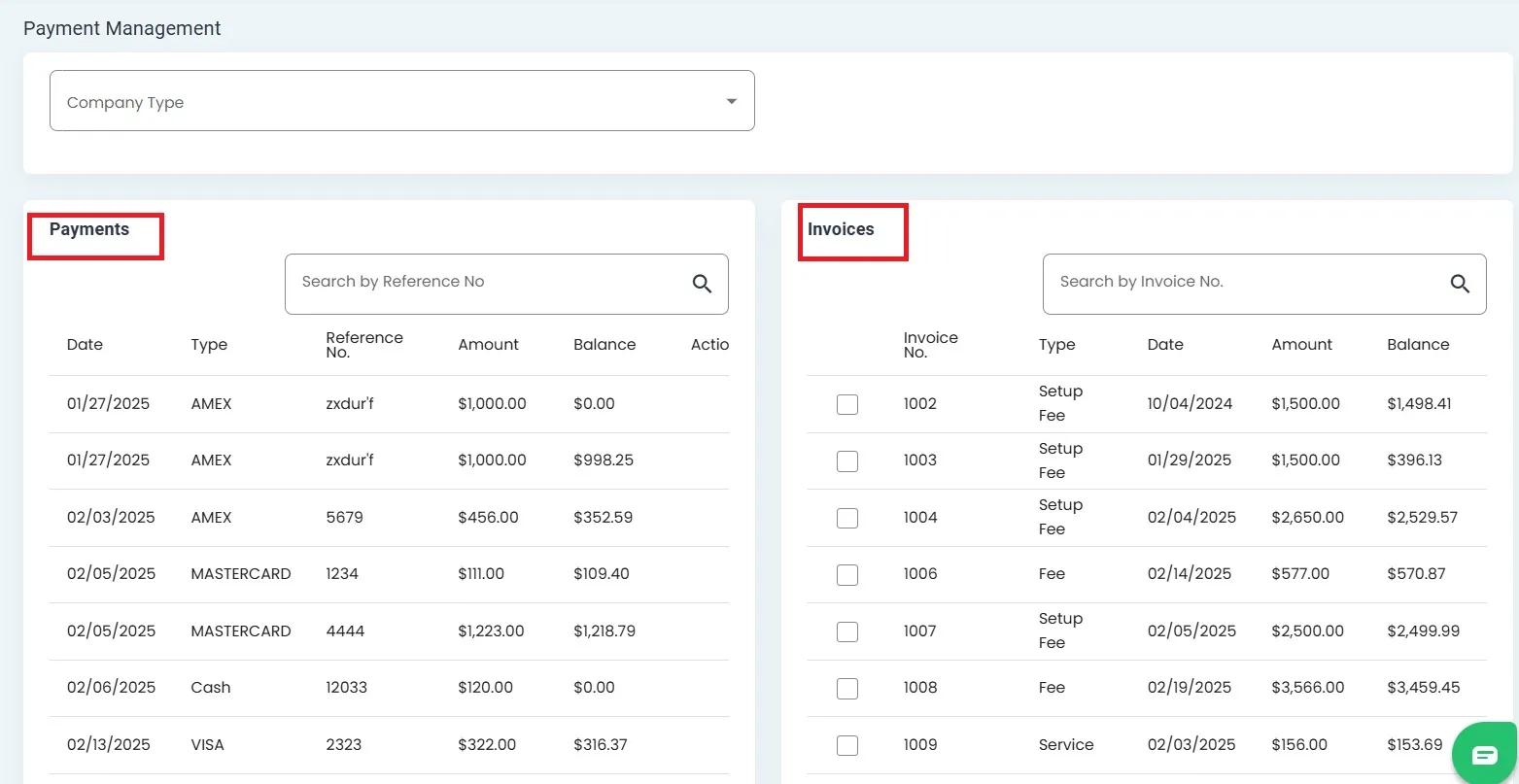Viewport: 1519px width, 784px height.
Task: Toggle the checkbox for invoice 1008
Action: click(847, 688)
